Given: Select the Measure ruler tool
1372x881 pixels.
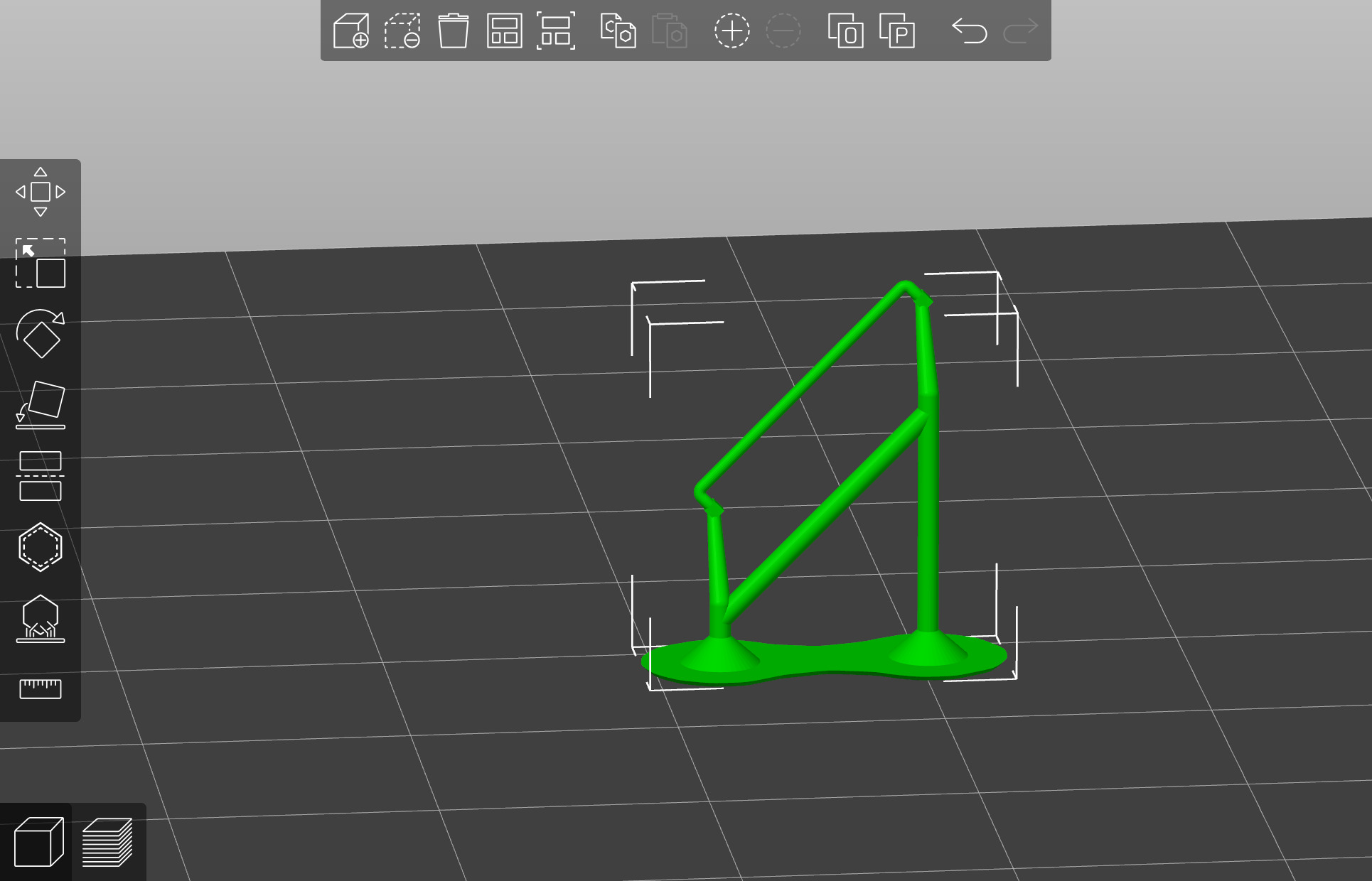Looking at the screenshot, I should tap(41, 688).
